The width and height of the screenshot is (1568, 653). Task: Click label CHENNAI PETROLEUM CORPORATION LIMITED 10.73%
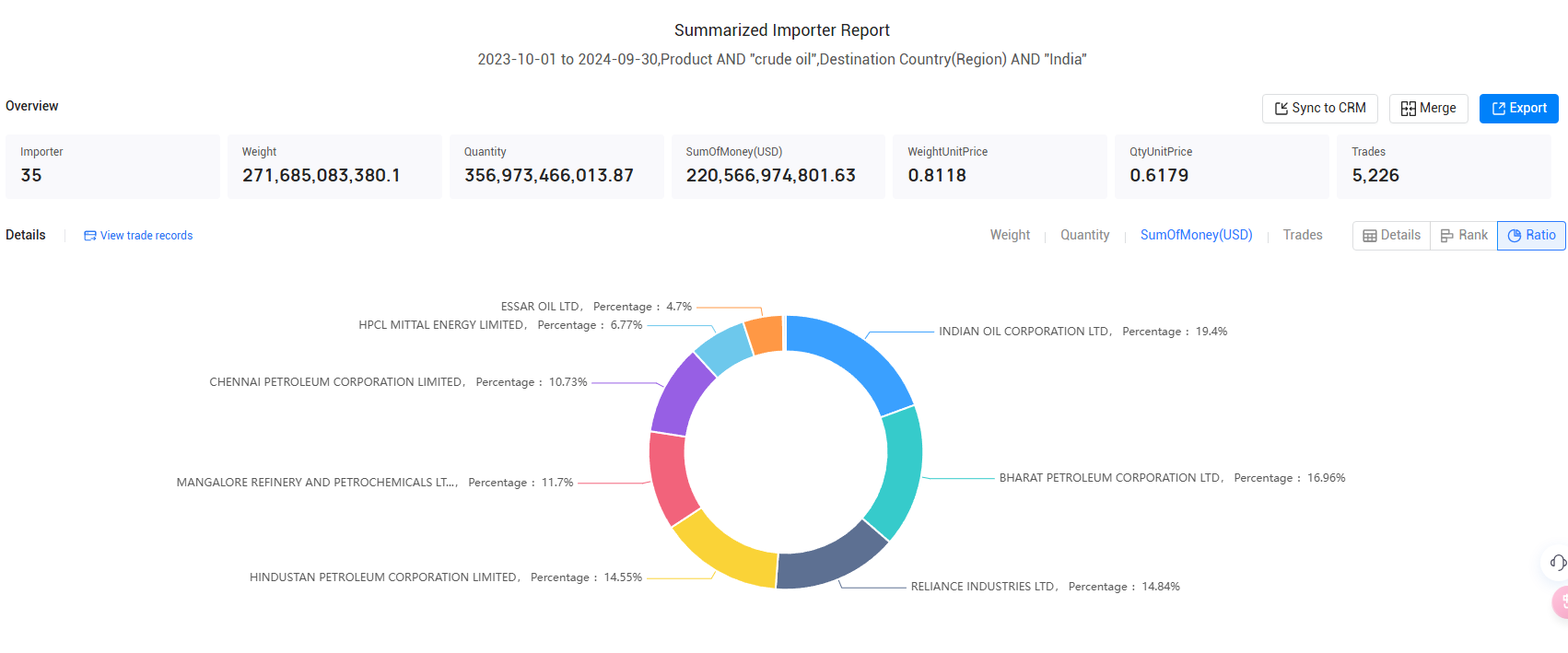pos(398,382)
